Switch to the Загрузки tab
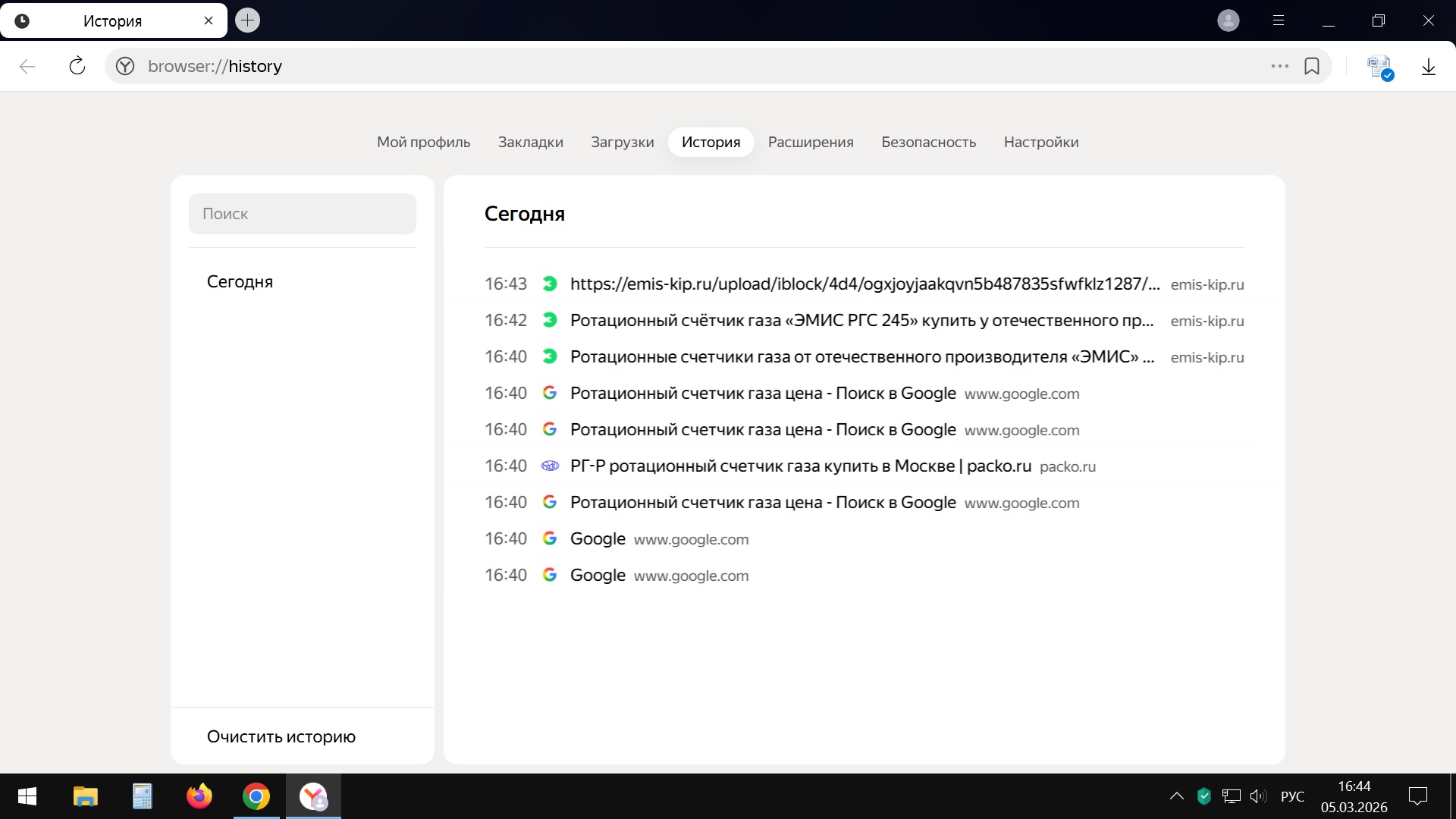1456x819 pixels. pos(622,142)
